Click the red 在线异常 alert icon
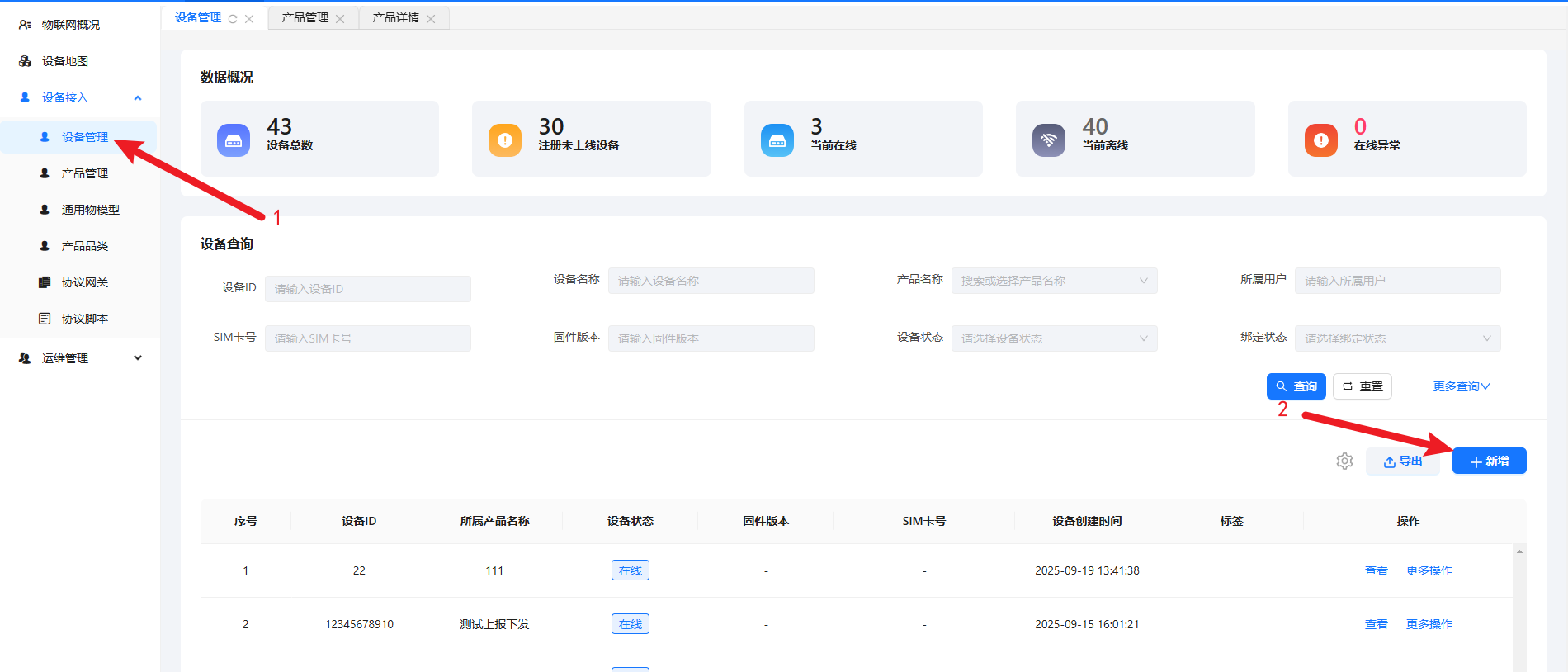 [1320, 140]
